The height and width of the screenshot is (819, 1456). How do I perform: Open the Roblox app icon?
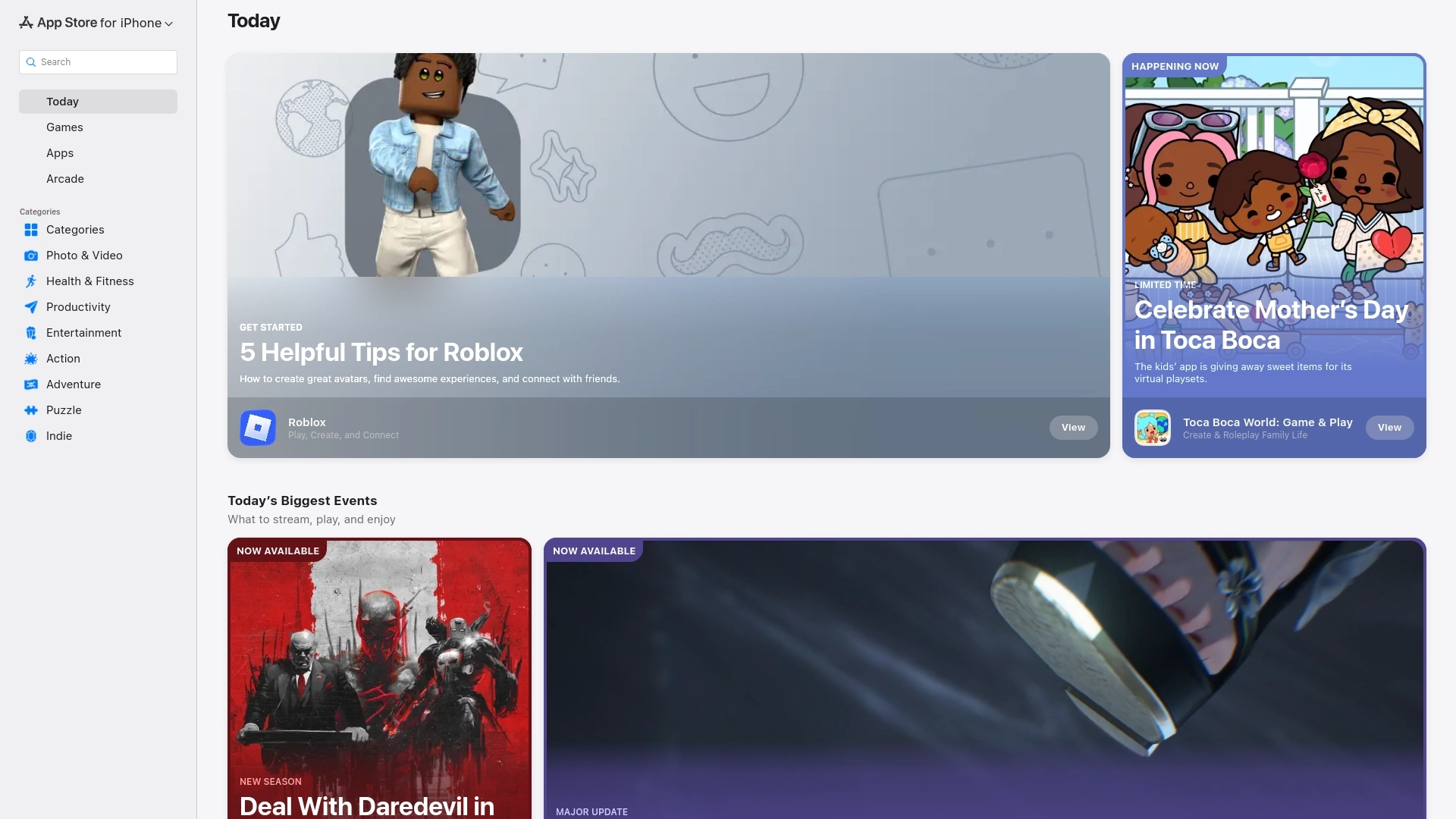(x=258, y=428)
